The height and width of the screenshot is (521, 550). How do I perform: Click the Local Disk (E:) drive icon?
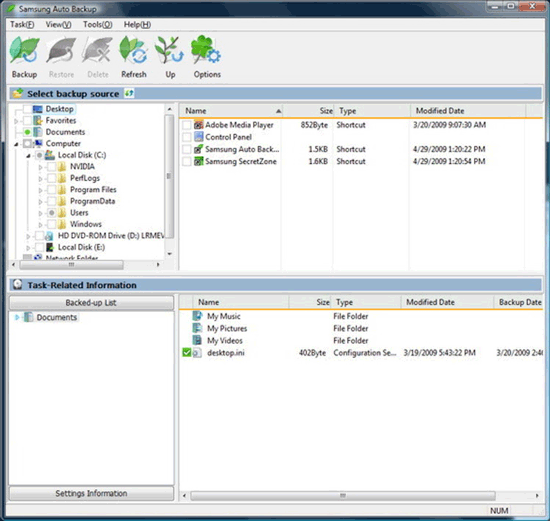point(50,247)
